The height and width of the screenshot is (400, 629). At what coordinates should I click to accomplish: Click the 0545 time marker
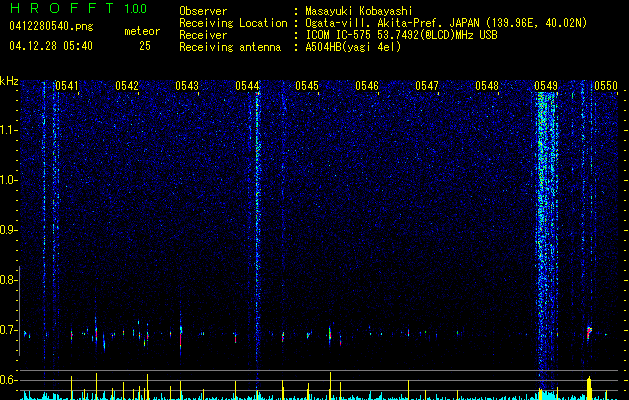(307, 86)
